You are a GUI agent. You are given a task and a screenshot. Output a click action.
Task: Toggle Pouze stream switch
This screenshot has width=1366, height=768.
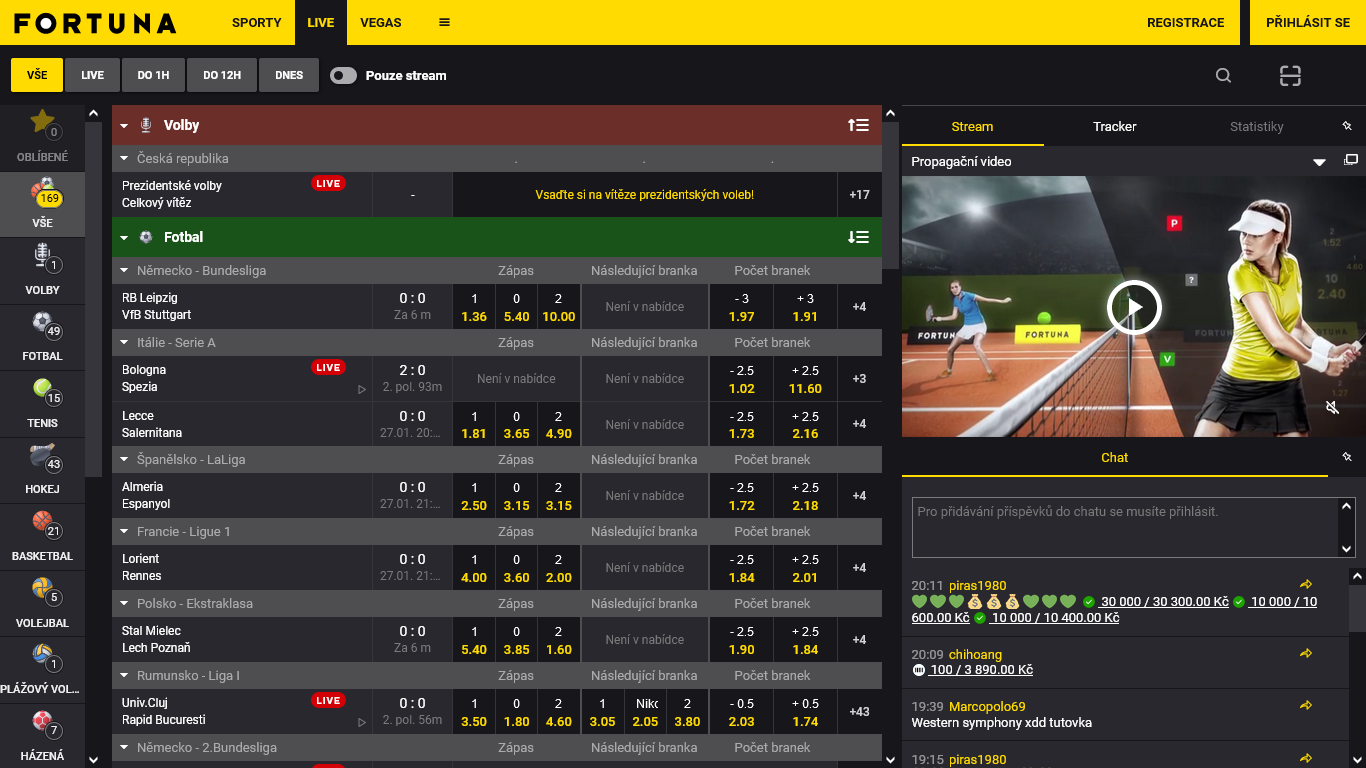pos(343,75)
